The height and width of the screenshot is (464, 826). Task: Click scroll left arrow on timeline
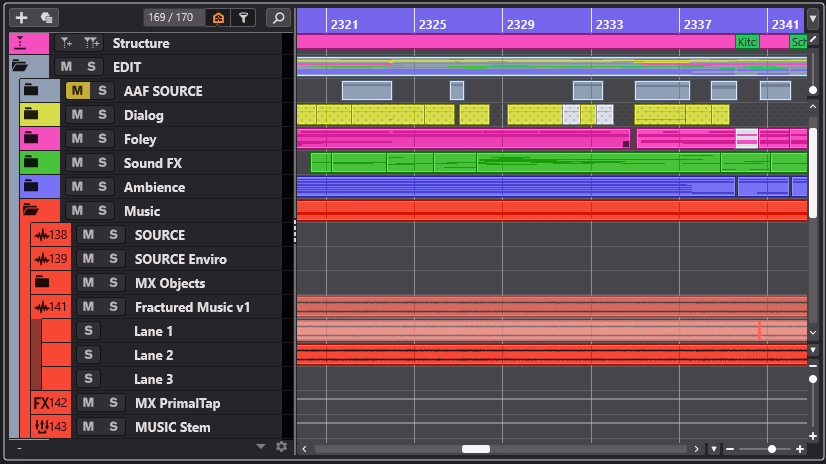coord(304,449)
